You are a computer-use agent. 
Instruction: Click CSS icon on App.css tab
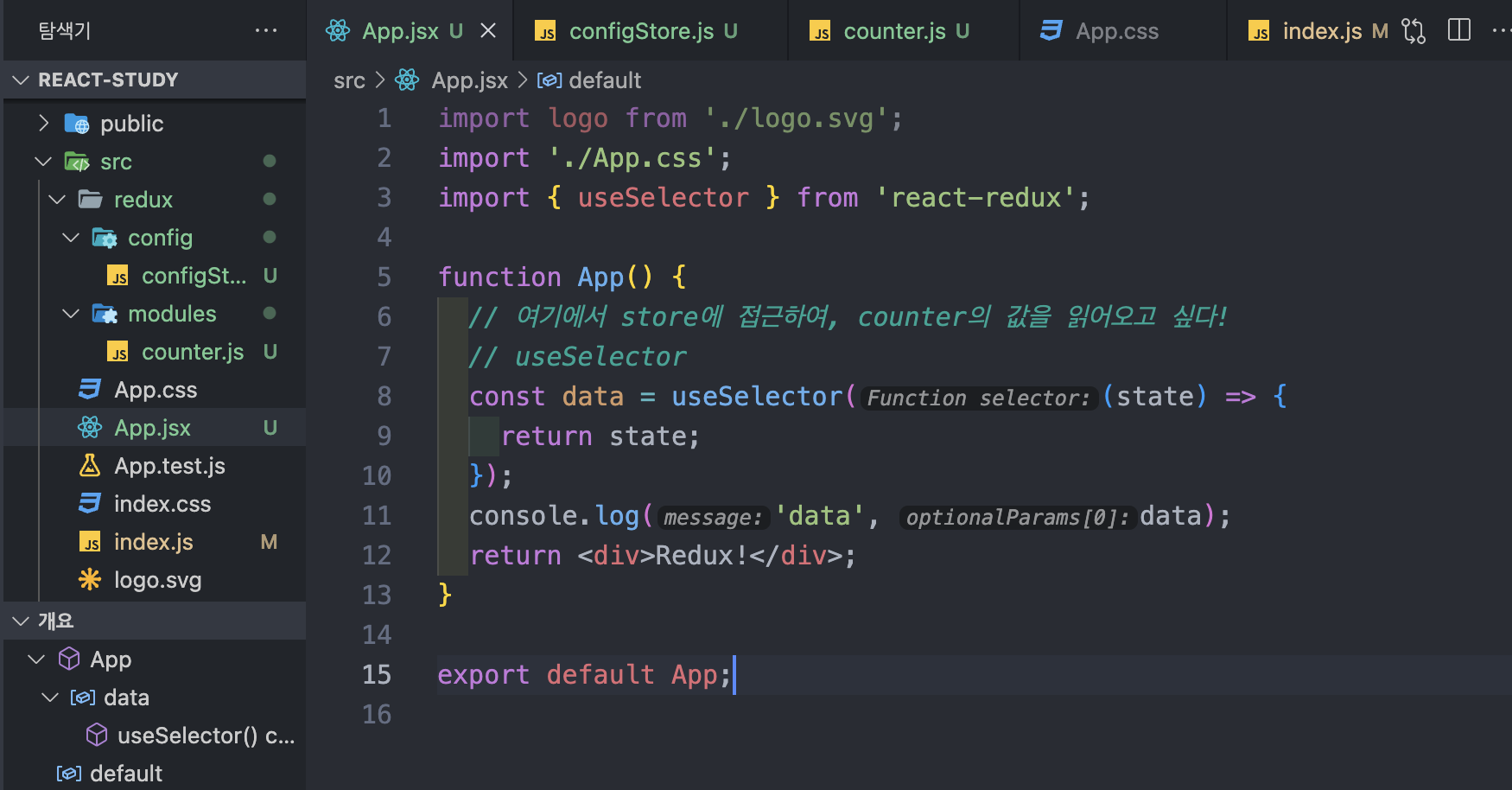(x=1051, y=31)
